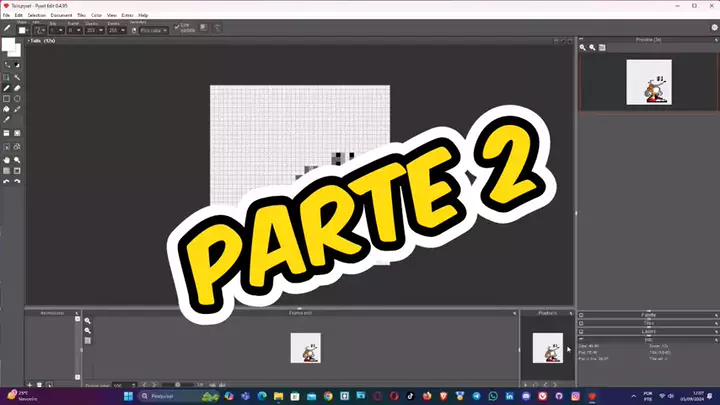The height and width of the screenshot is (405, 720).
Task: Select the frame thumbnail in the Frames strip
Action: pyautogui.click(x=305, y=348)
